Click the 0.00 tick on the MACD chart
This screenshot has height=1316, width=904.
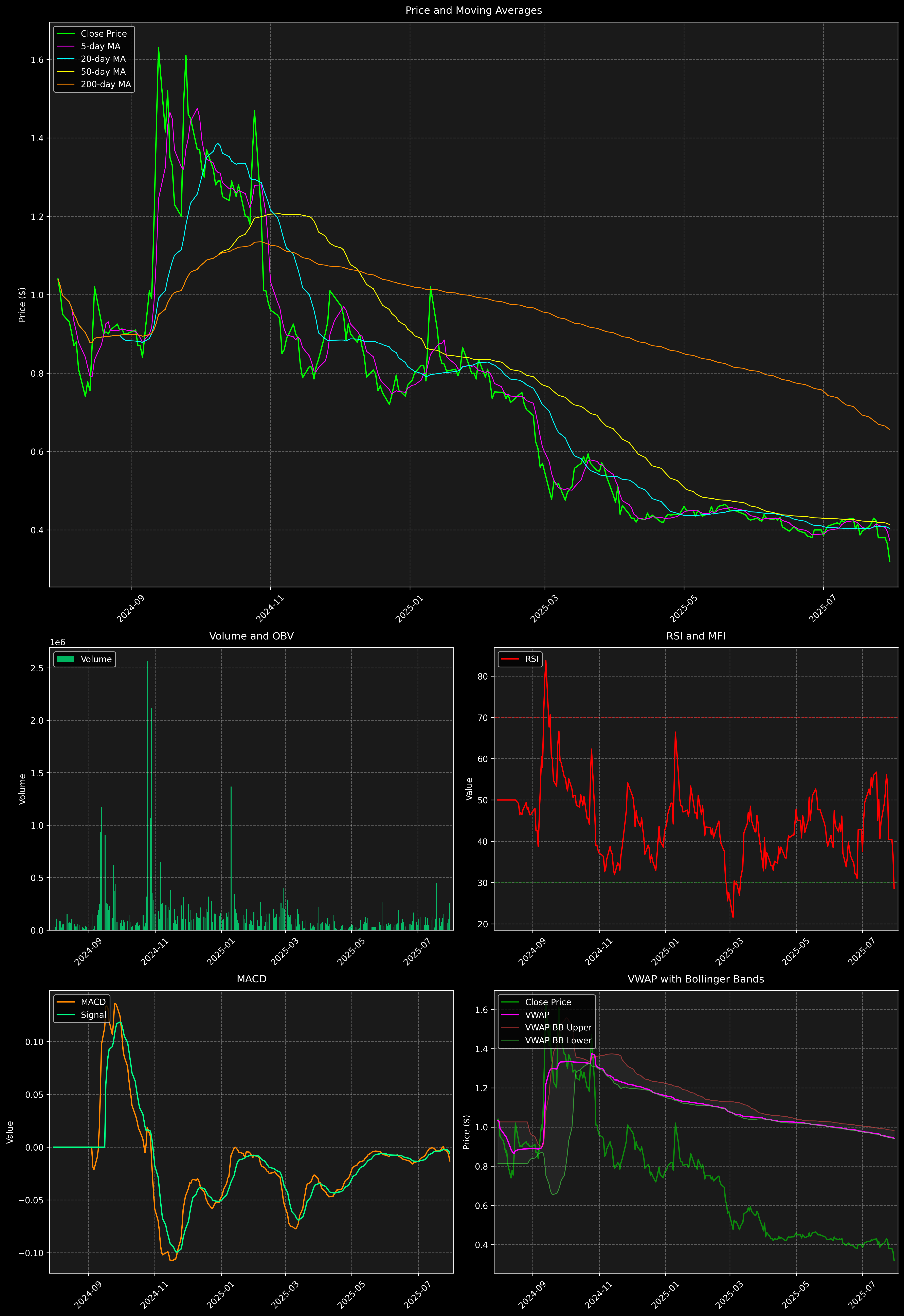pyautogui.click(x=35, y=1148)
